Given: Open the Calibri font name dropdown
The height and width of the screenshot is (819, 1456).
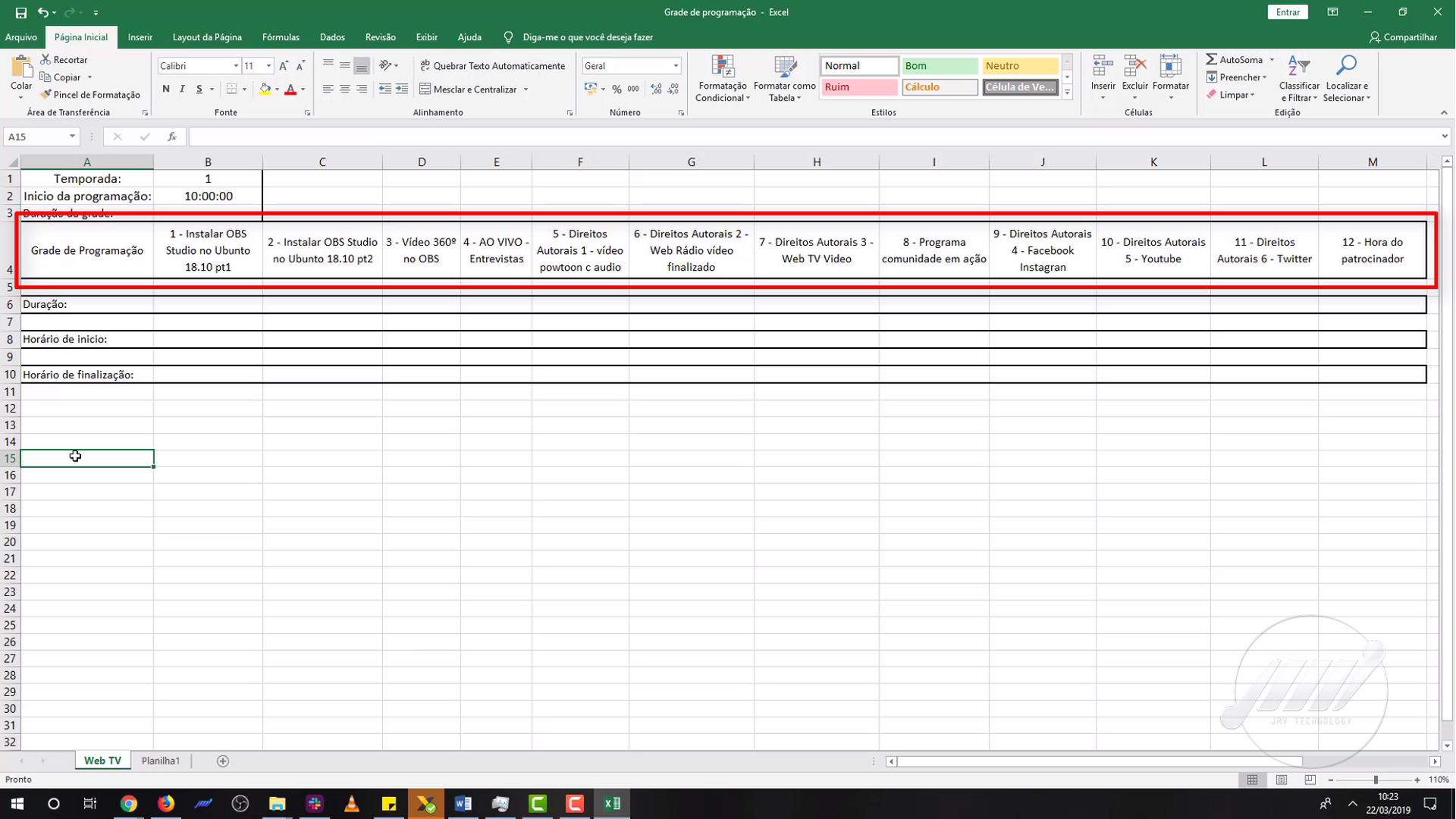Looking at the screenshot, I should coord(235,66).
